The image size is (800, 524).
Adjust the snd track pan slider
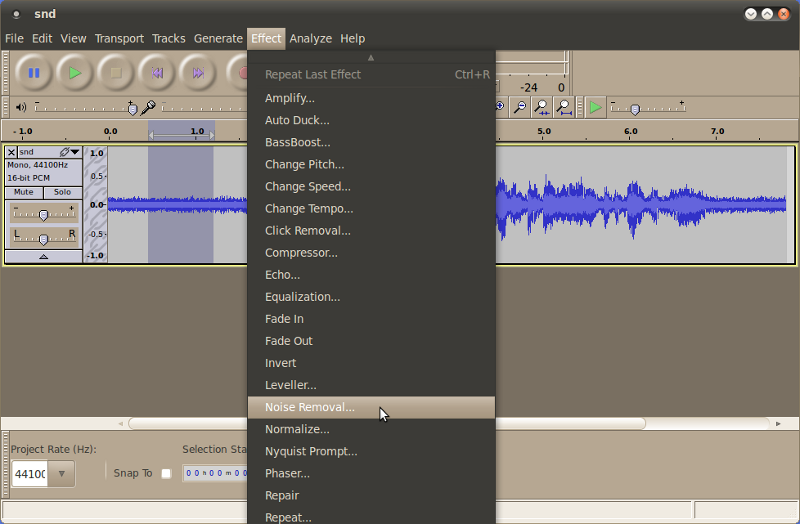click(x=43, y=238)
